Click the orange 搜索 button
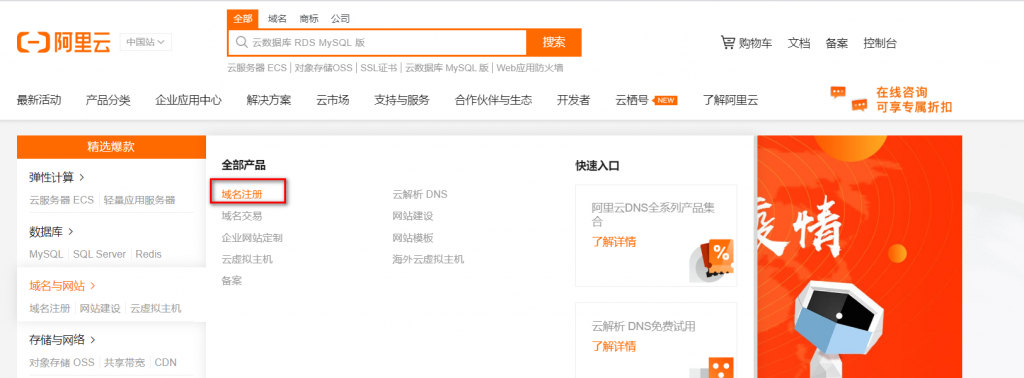Viewport: 1024px width, 378px height. point(554,42)
